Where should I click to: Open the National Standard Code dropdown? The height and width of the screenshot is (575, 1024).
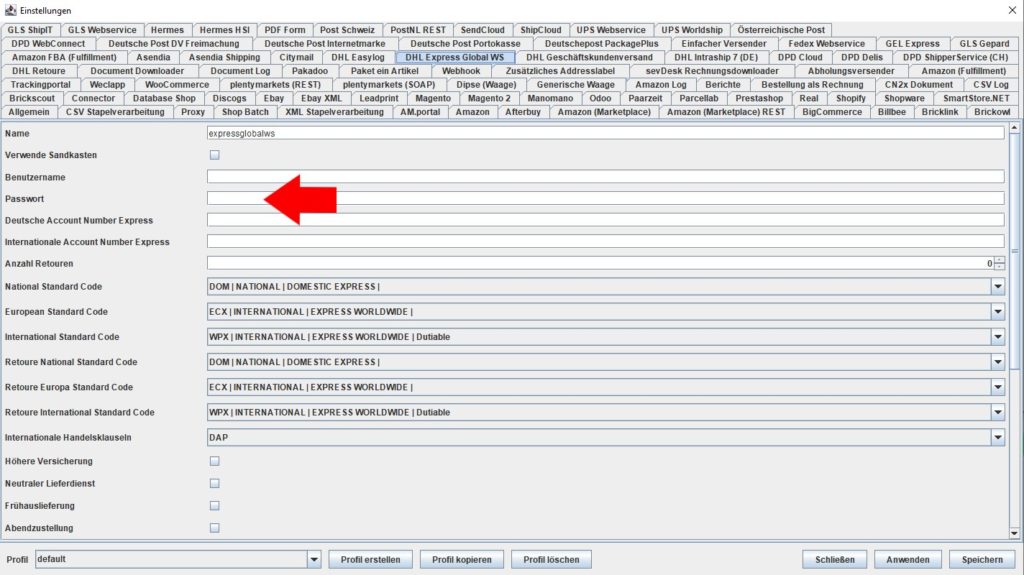click(x=997, y=286)
